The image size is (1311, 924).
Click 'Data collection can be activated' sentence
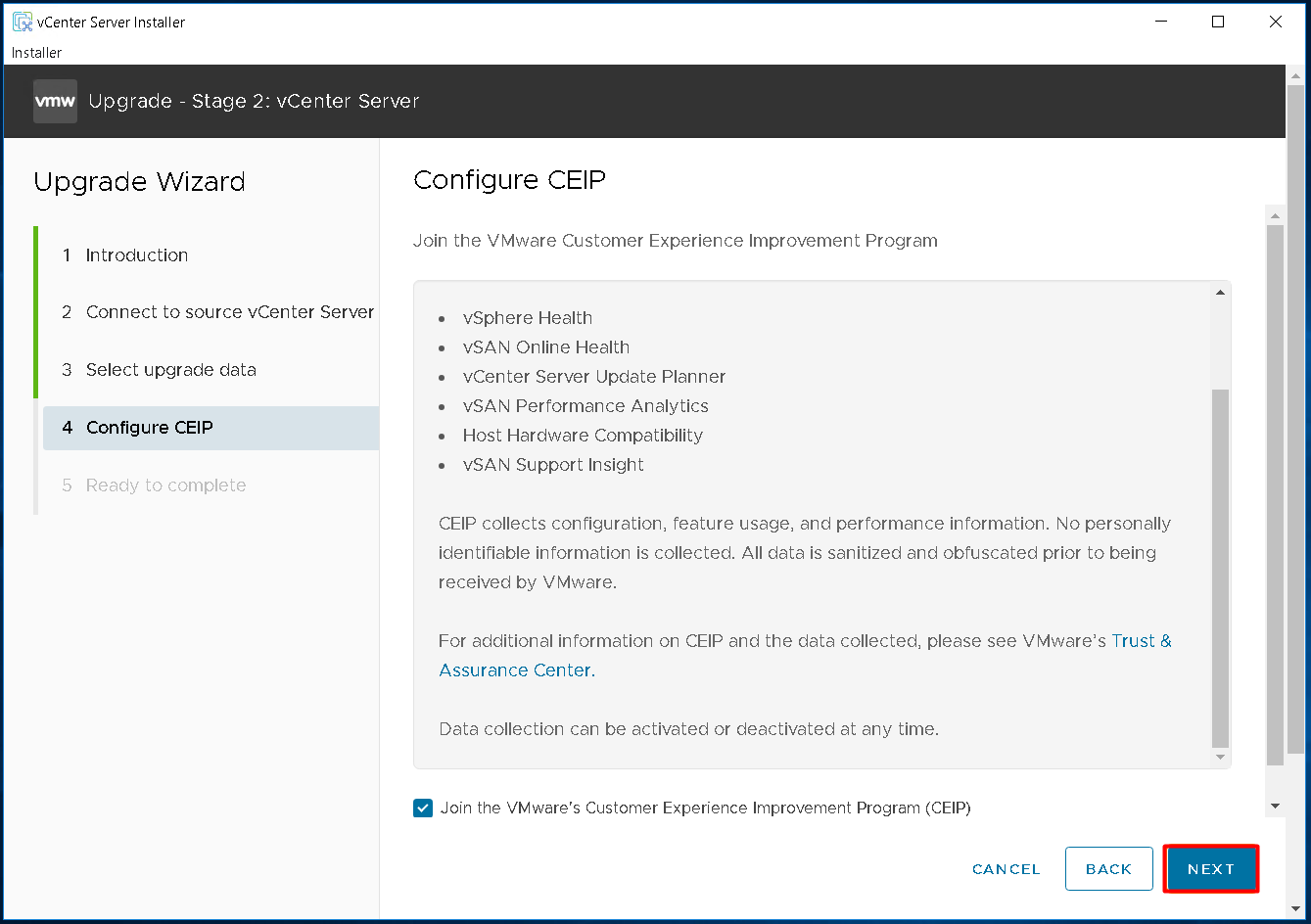tap(689, 729)
